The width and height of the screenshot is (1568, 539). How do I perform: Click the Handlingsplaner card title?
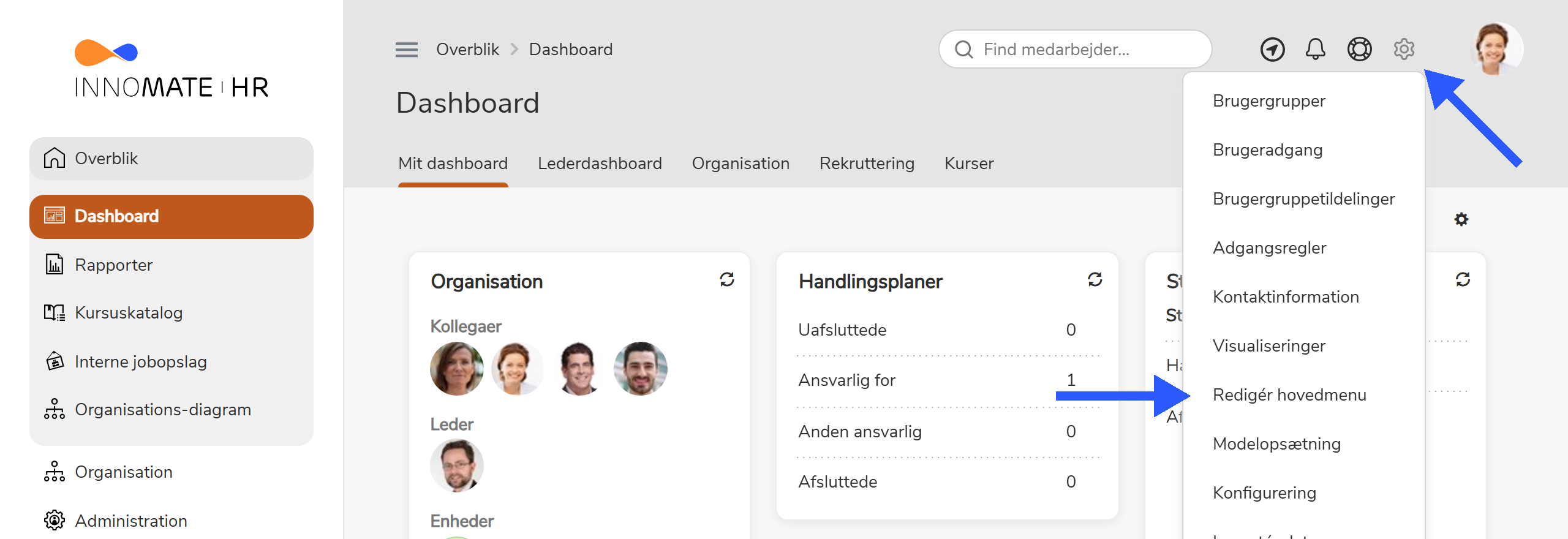coord(870,281)
